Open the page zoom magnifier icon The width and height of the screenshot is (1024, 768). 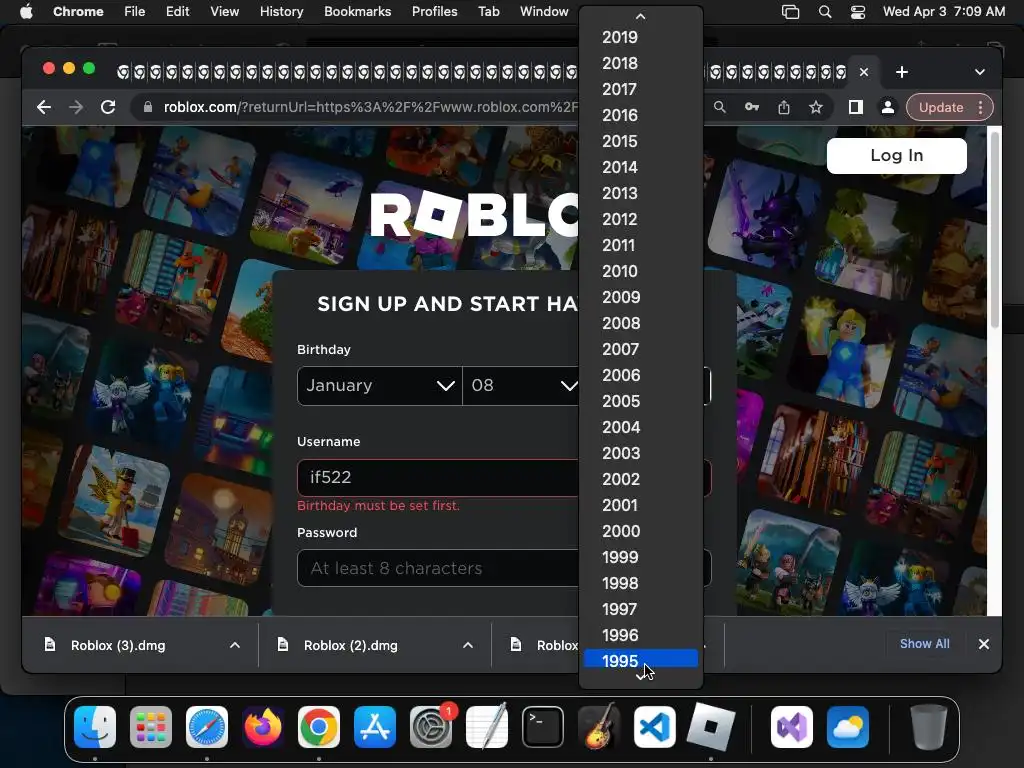(720, 107)
